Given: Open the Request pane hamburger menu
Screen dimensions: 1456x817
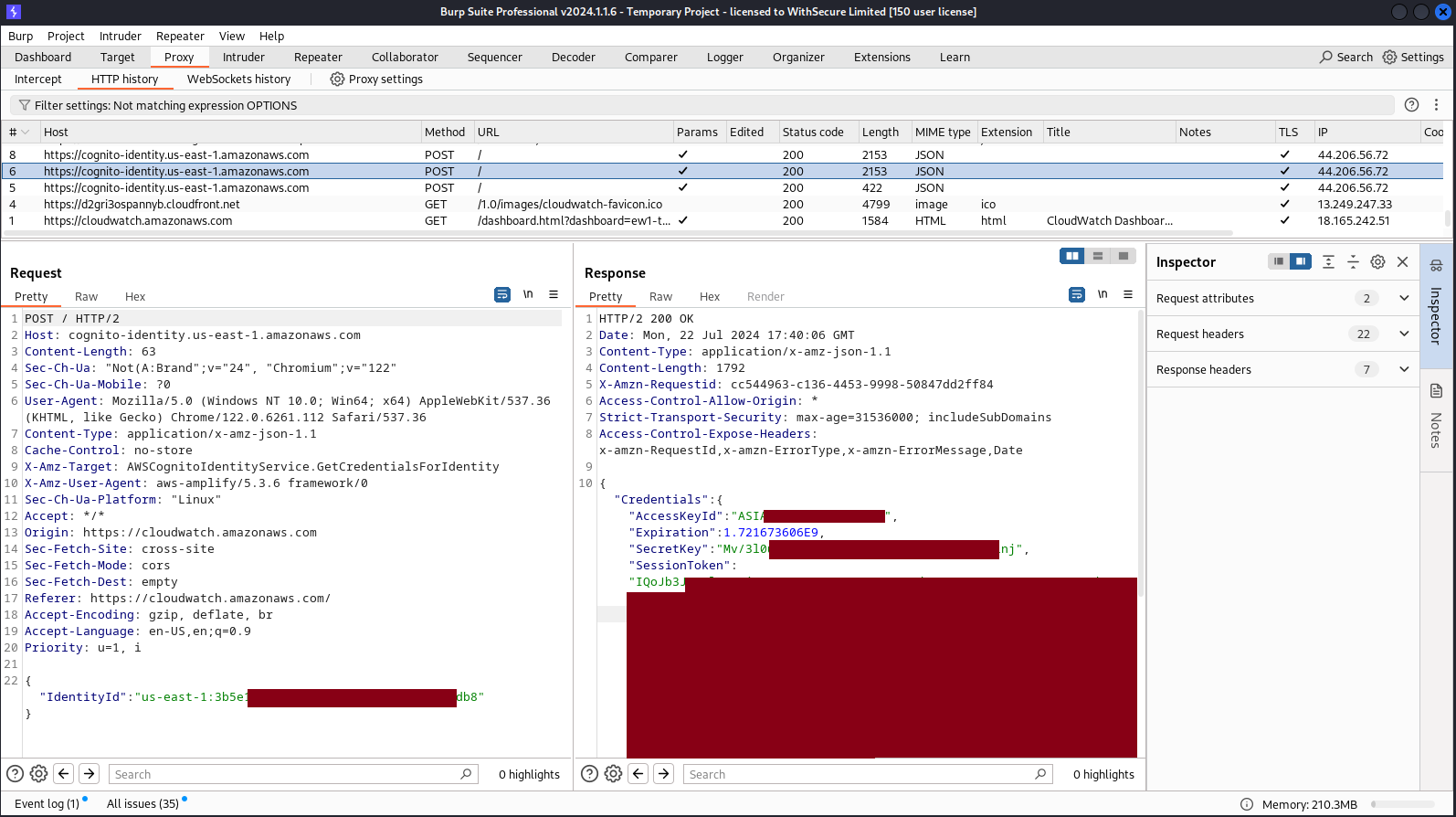Looking at the screenshot, I should [554, 294].
